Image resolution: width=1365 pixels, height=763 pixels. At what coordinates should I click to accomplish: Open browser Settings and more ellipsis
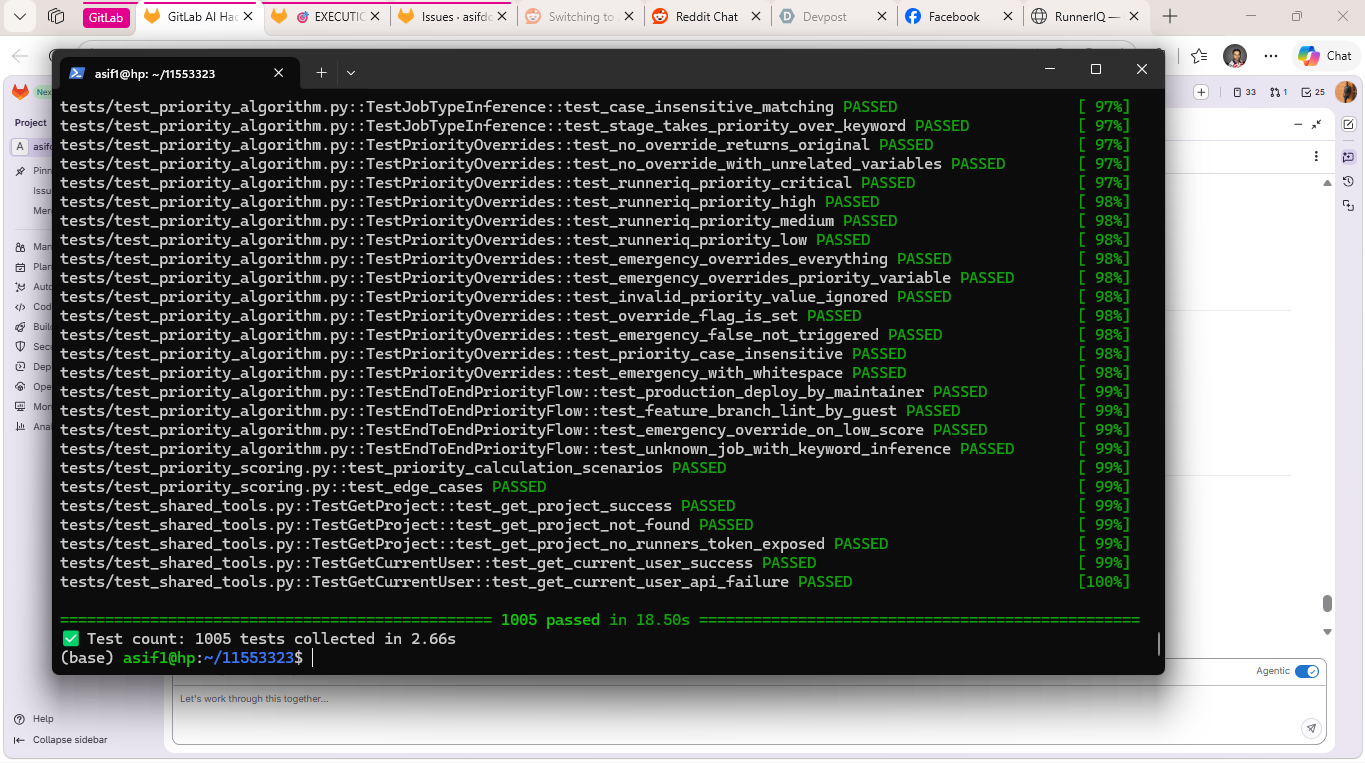[x=1271, y=56]
